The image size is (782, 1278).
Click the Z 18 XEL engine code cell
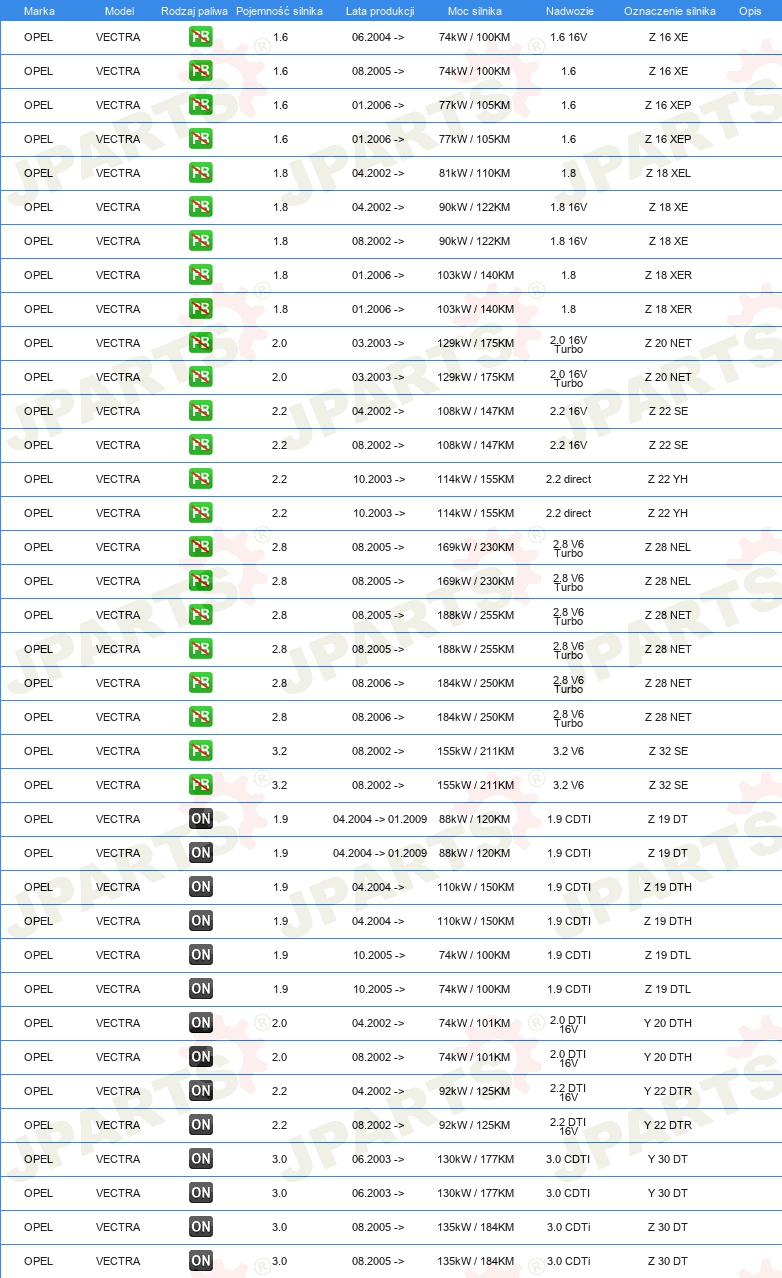(668, 173)
